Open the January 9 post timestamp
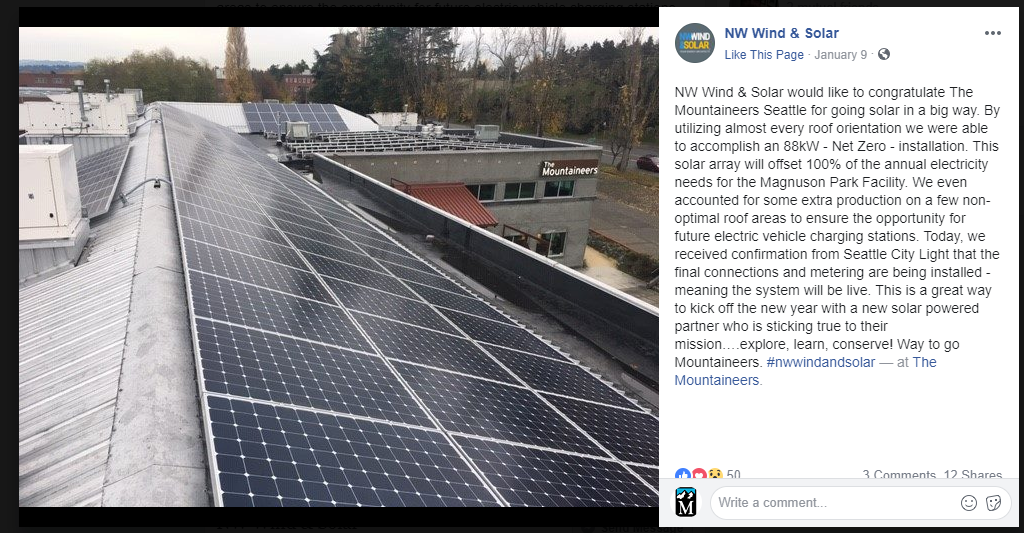Screen dimensions: 1024x533 click(x=843, y=54)
